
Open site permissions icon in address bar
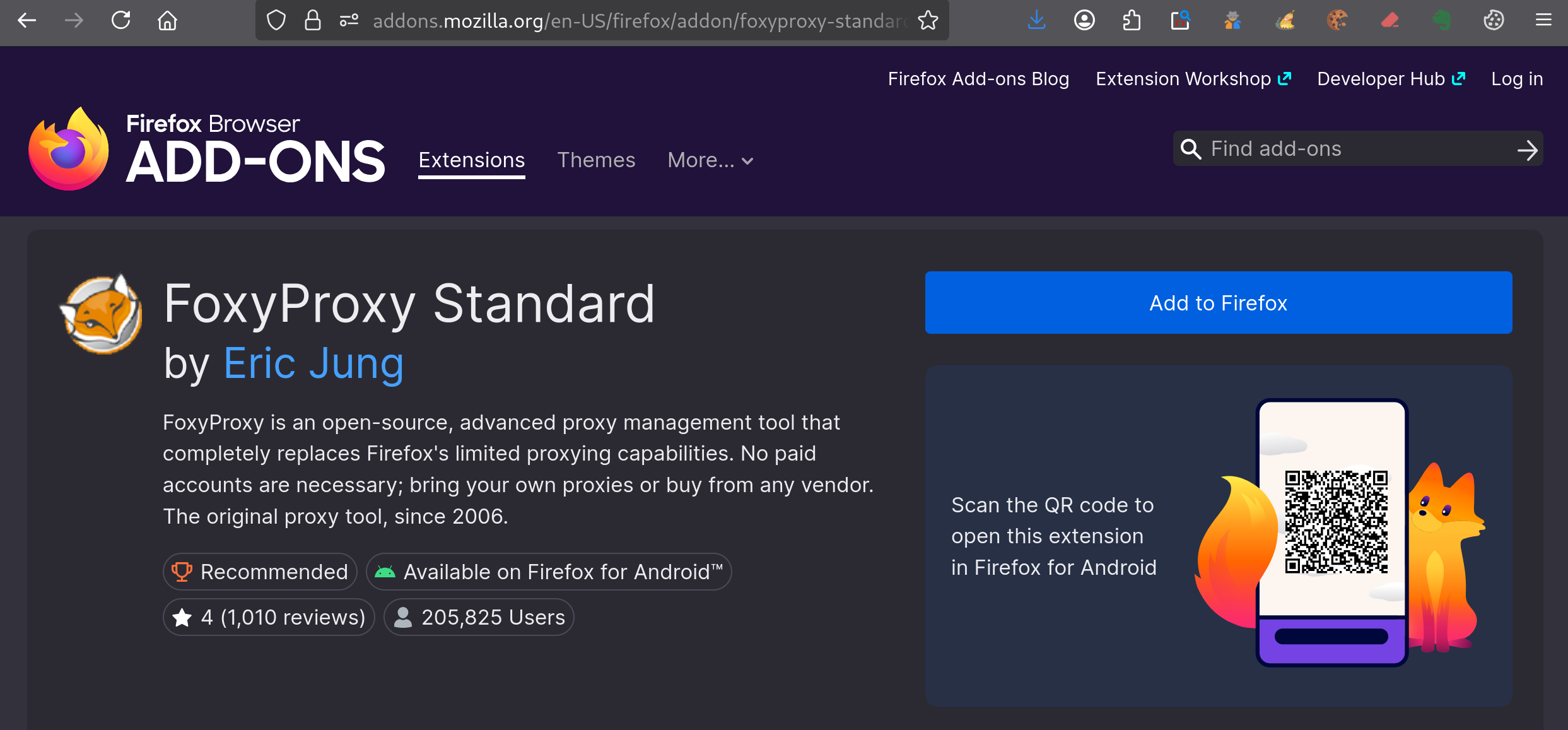tap(349, 21)
